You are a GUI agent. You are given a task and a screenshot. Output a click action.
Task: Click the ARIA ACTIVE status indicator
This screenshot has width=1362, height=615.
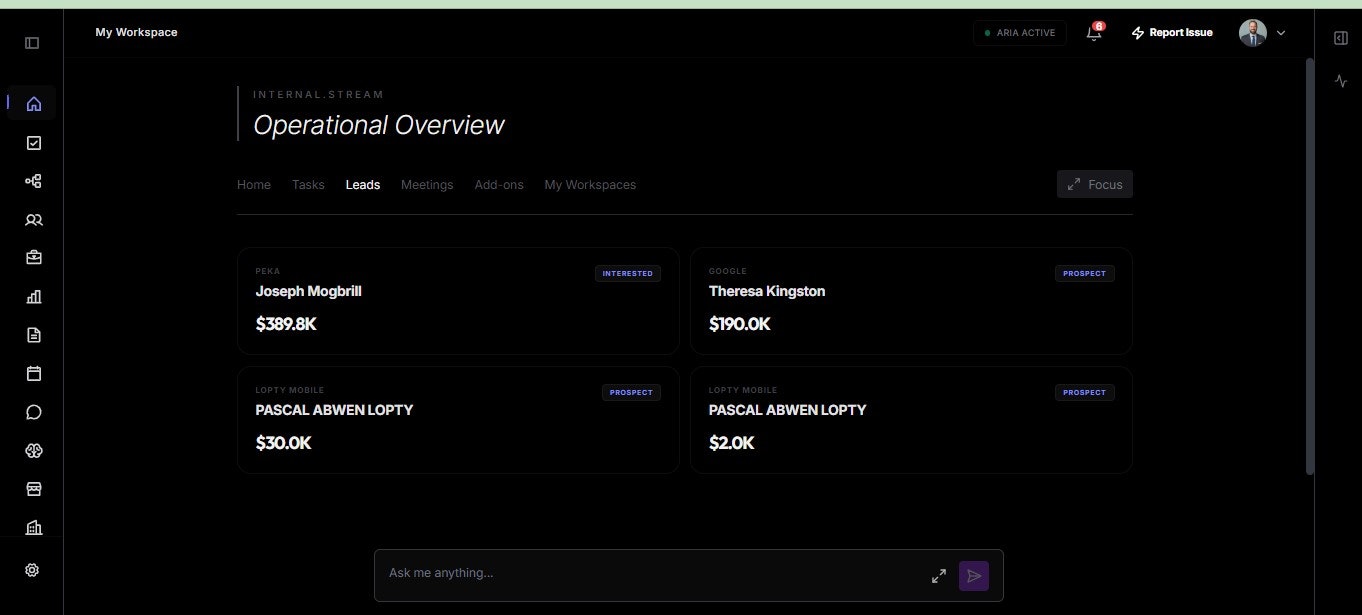click(x=1020, y=32)
